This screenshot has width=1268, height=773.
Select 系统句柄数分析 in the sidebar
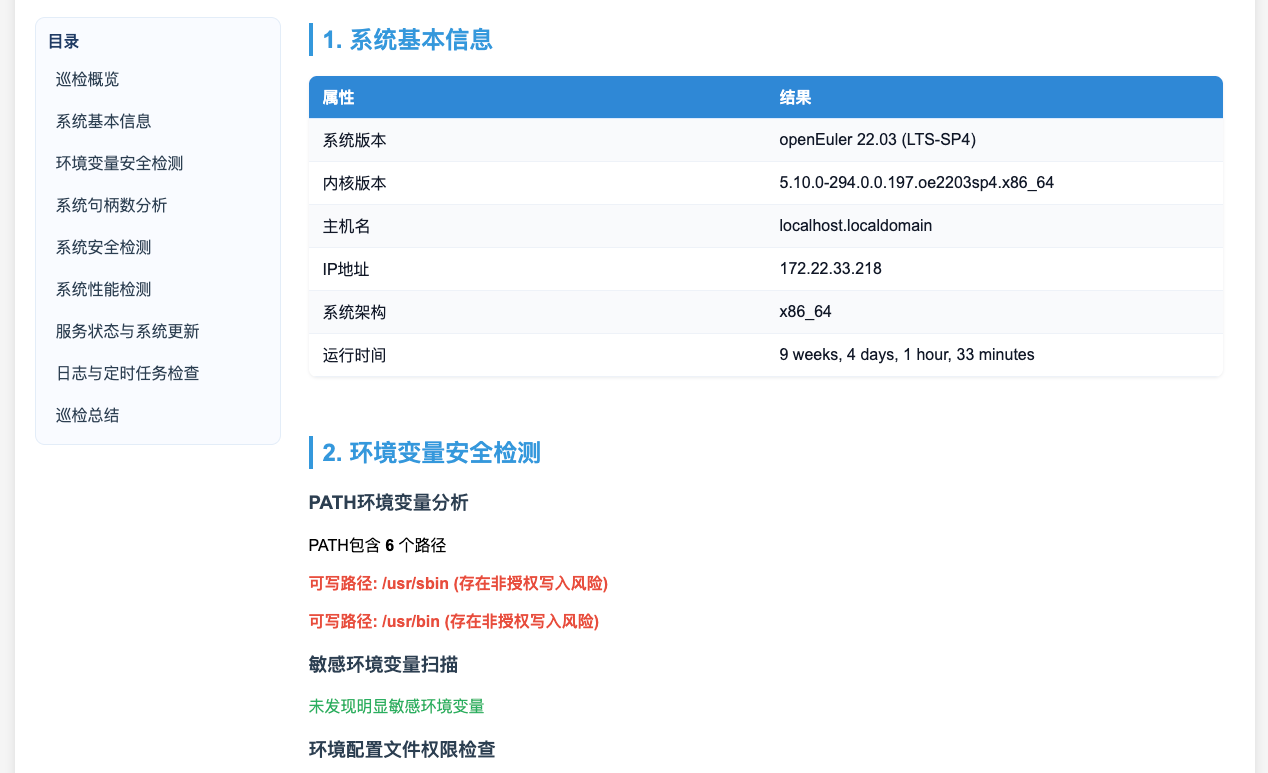(111, 205)
